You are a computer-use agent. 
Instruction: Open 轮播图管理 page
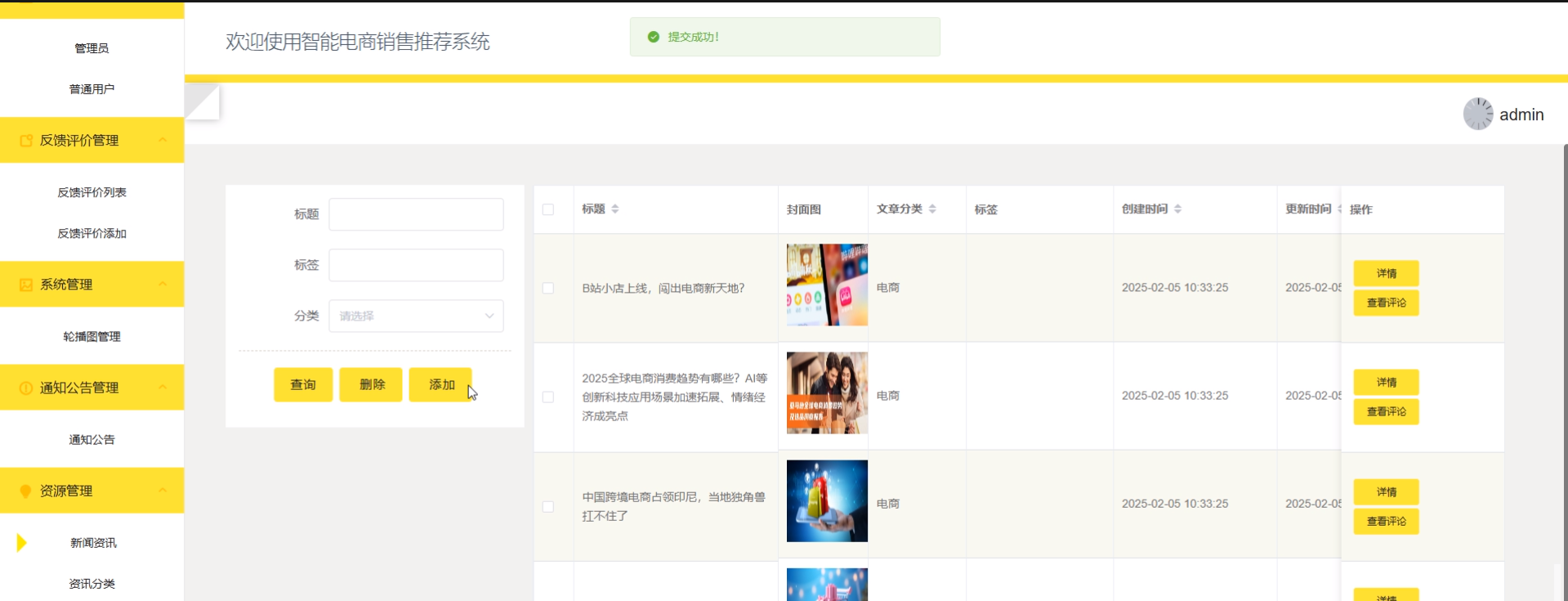coord(92,336)
